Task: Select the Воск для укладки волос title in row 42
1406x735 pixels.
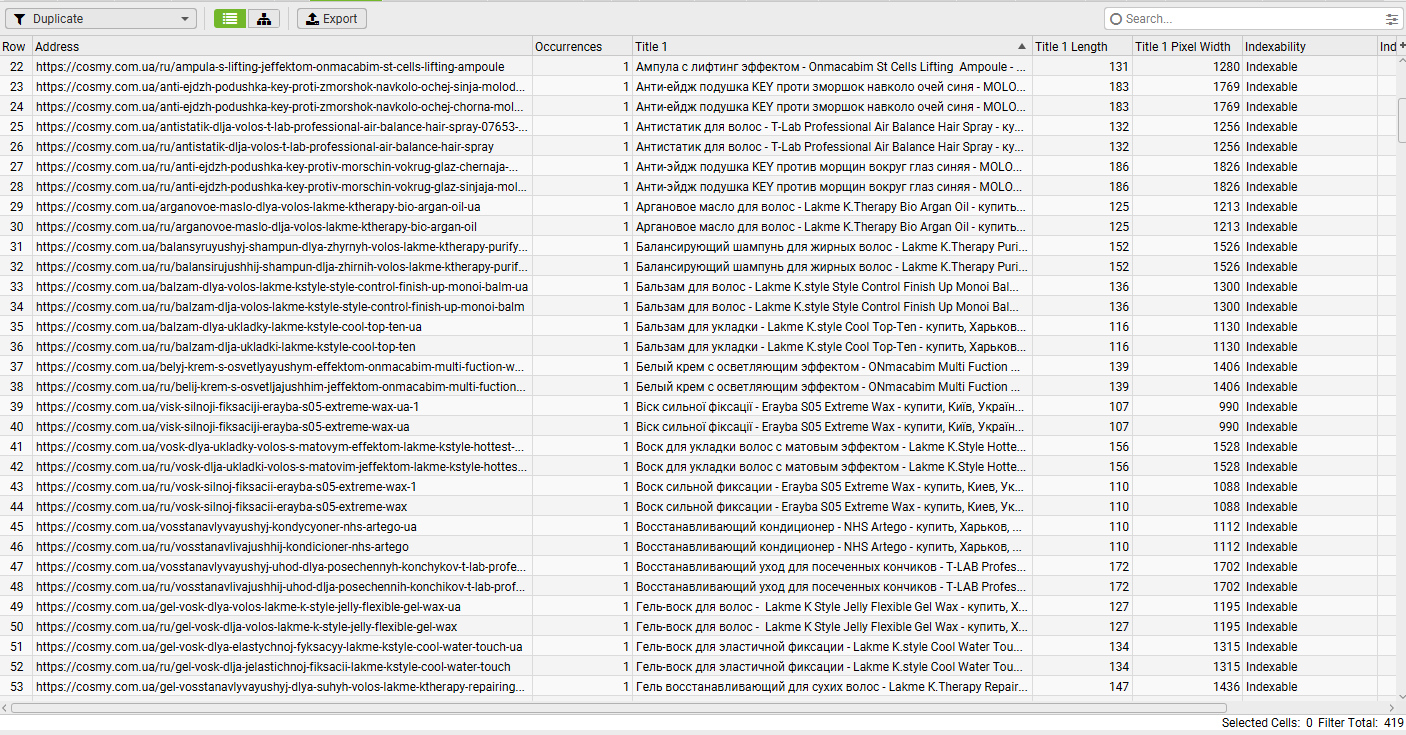Action: click(x=832, y=467)
